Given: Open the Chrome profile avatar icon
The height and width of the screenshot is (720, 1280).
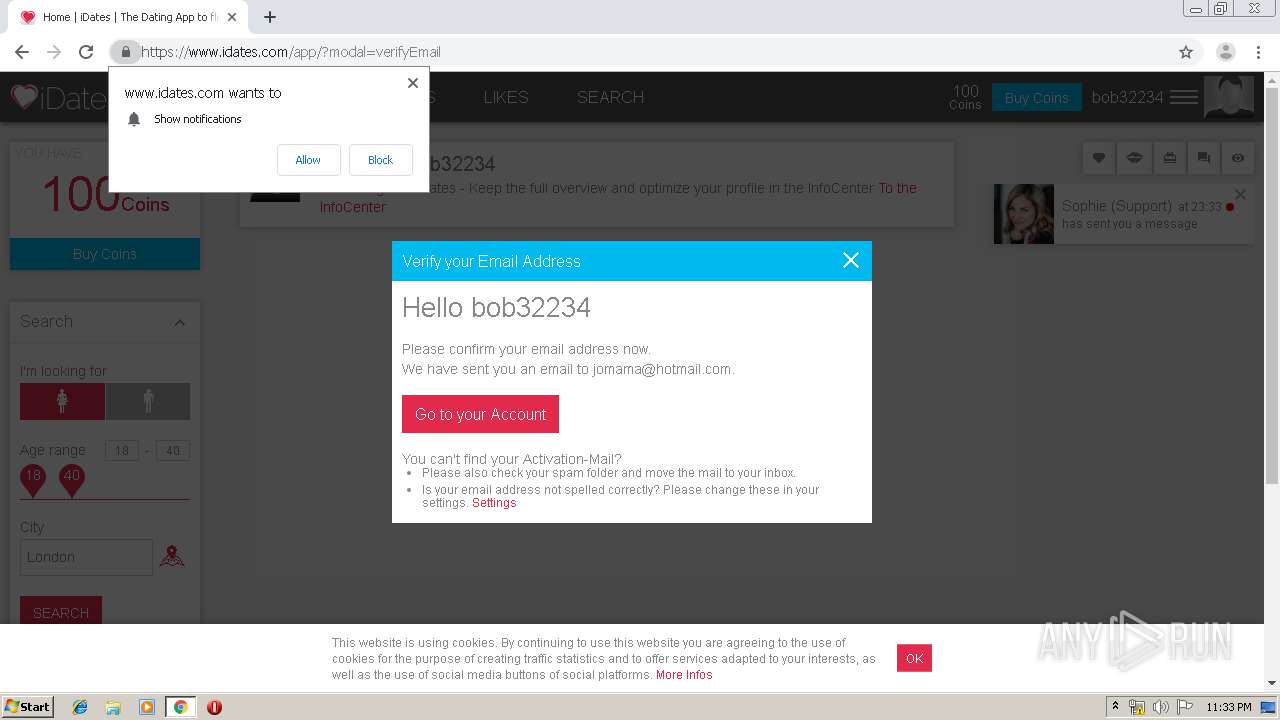Looking at the screenshot, I should (x=1225, y=52).
